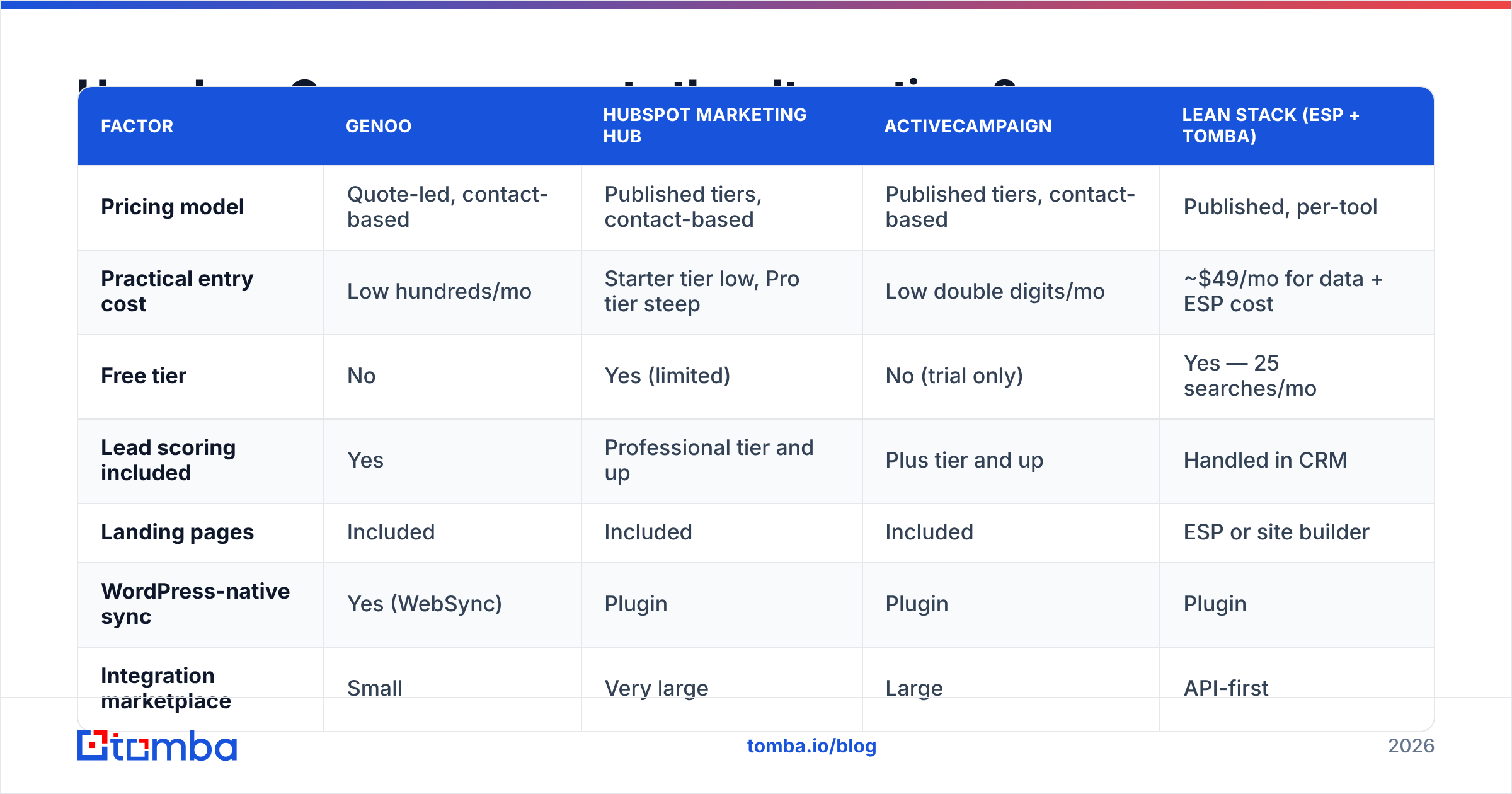
Task: Click the WordPress-native sync row label
Action: point(195,604)
